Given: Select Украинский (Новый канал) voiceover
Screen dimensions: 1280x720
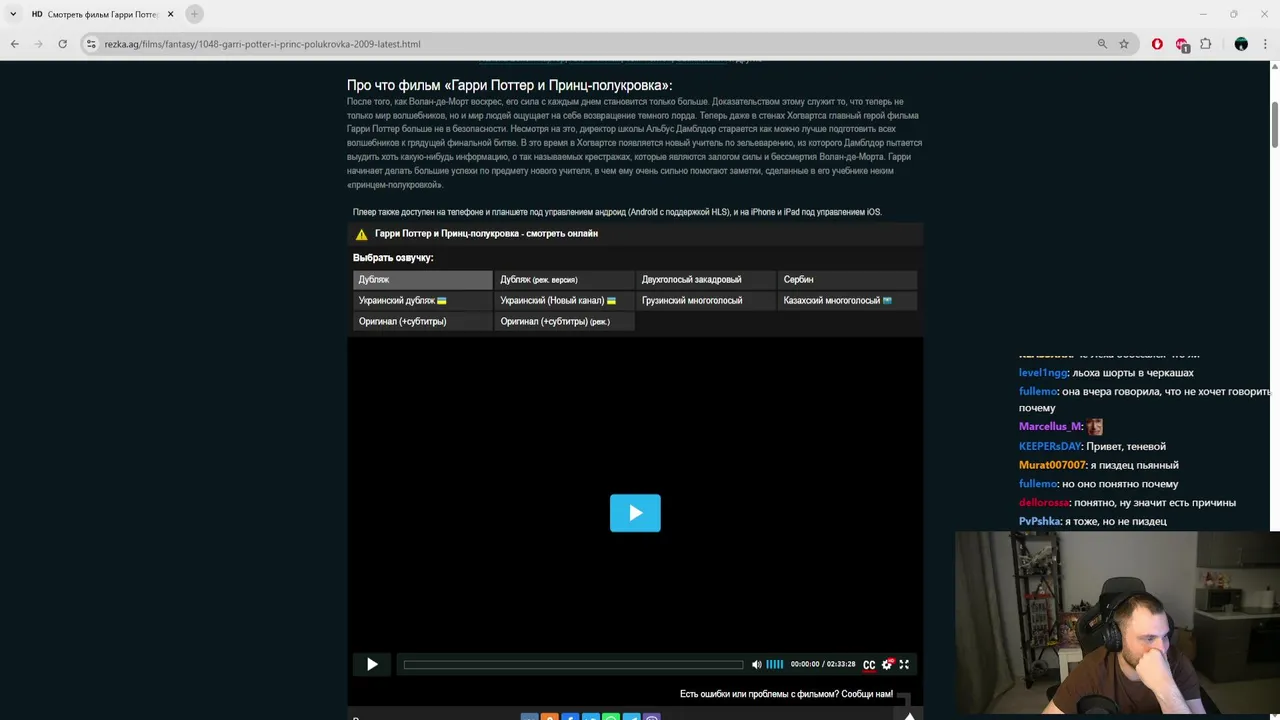Looking at the screenshot, I should click(x=564, y=300).
